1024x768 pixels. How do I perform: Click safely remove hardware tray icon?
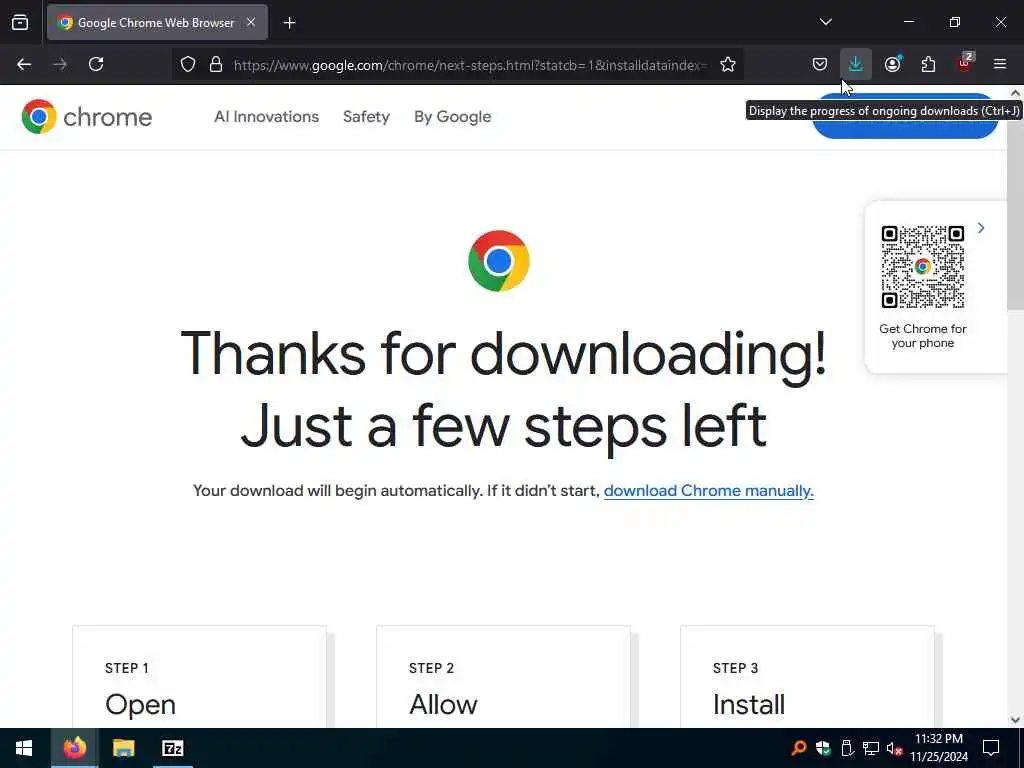pos(847,748)
